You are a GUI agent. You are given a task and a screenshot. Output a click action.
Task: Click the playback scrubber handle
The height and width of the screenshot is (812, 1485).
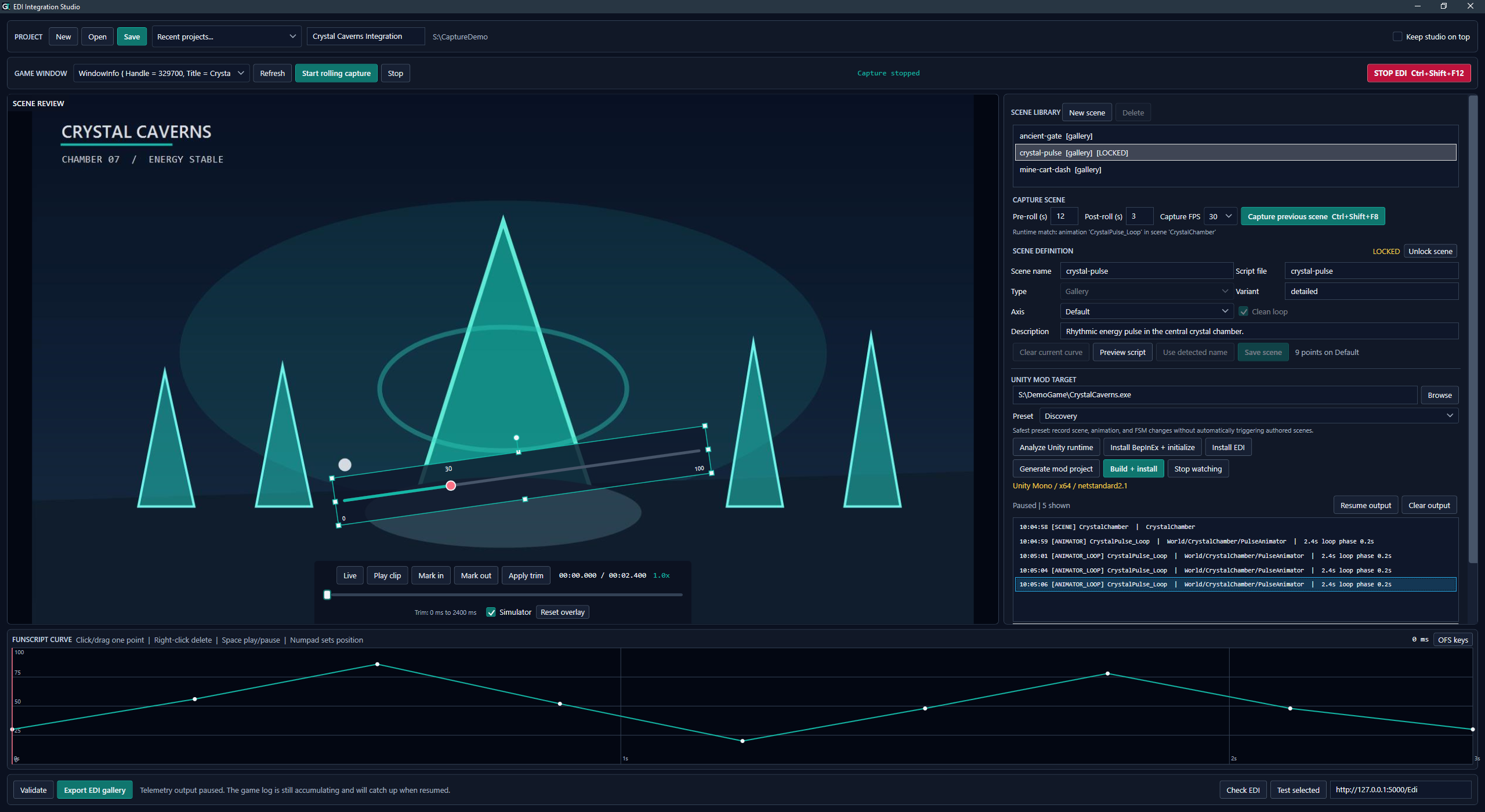(327, 594)
